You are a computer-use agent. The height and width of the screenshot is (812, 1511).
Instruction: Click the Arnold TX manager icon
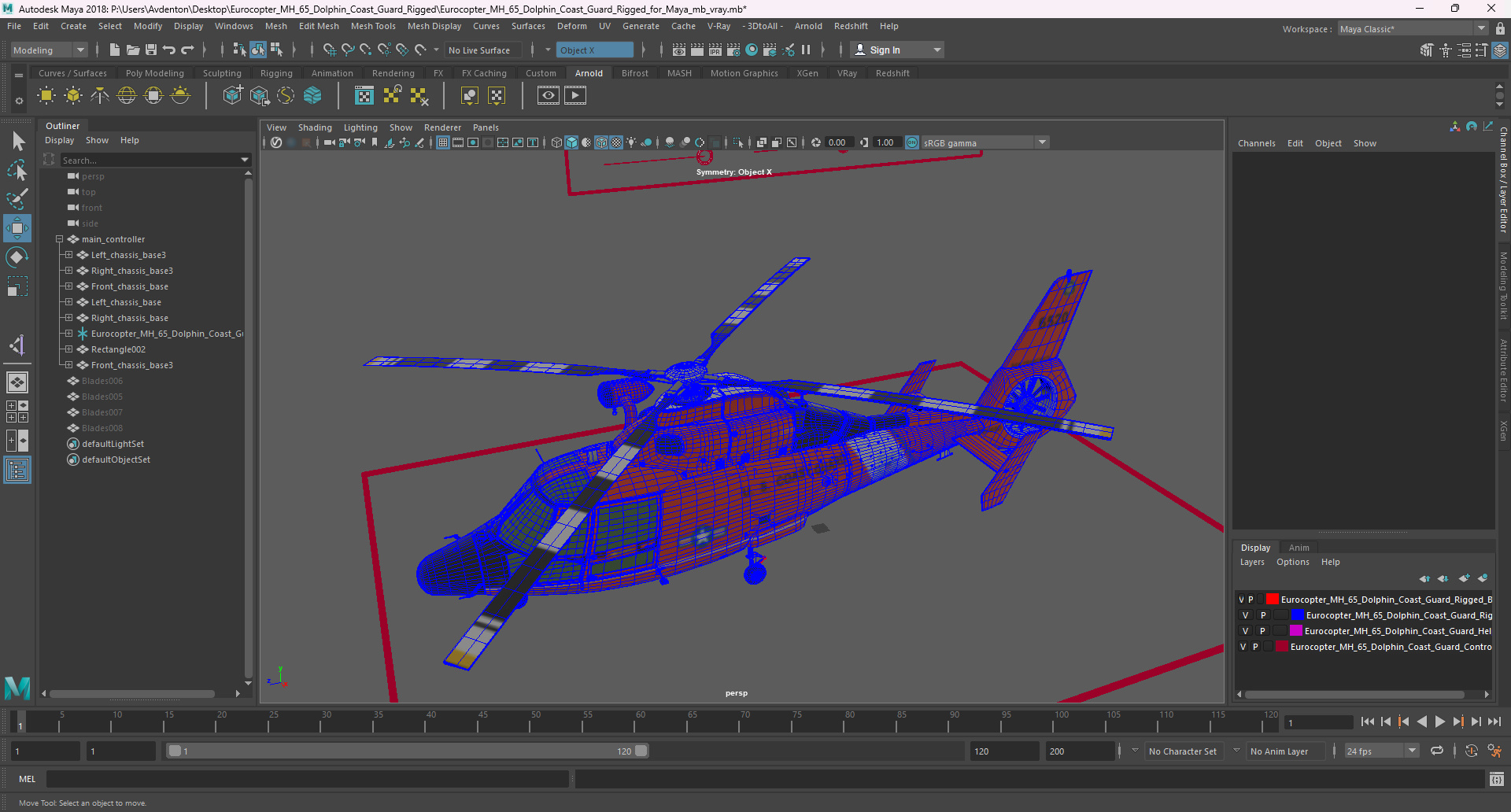[364, 96]
